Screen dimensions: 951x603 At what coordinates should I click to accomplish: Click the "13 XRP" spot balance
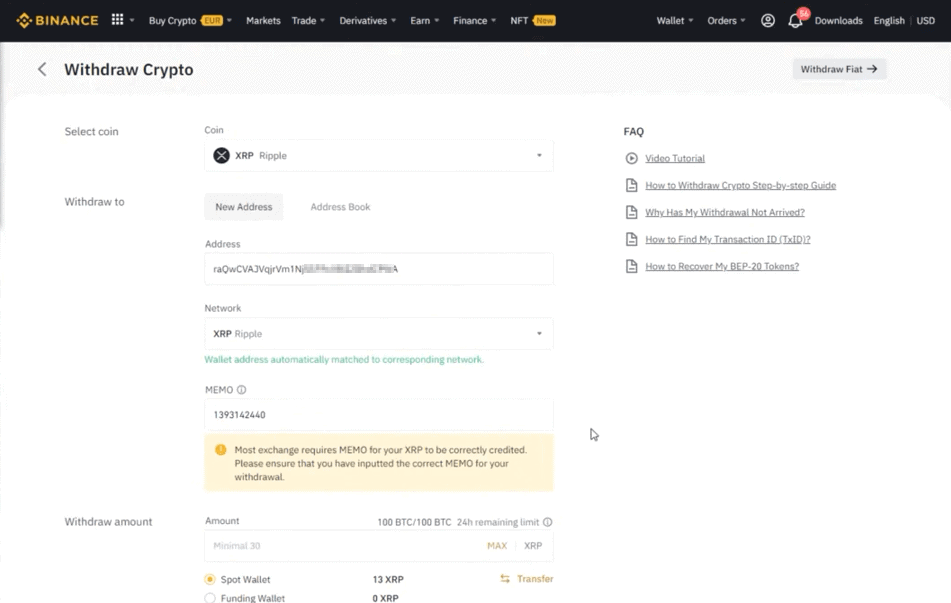click(x=388, y=579)
